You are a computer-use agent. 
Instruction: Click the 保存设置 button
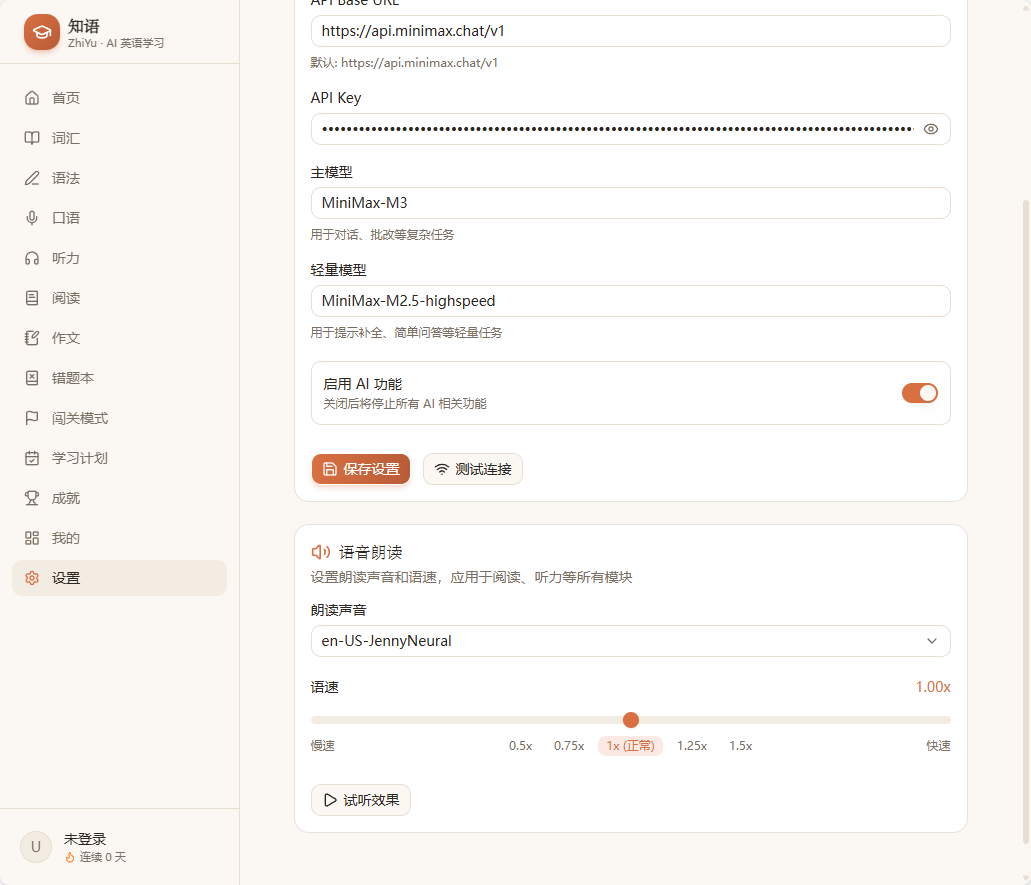(360, 469)
